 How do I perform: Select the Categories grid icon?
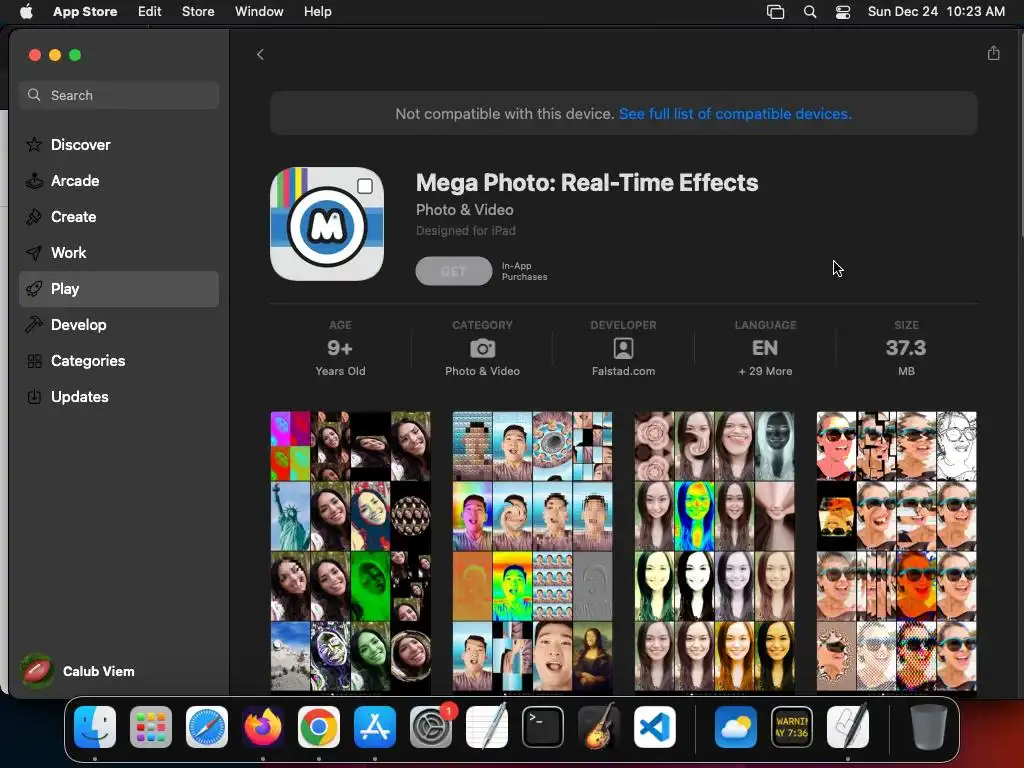(x=34, y=360)
